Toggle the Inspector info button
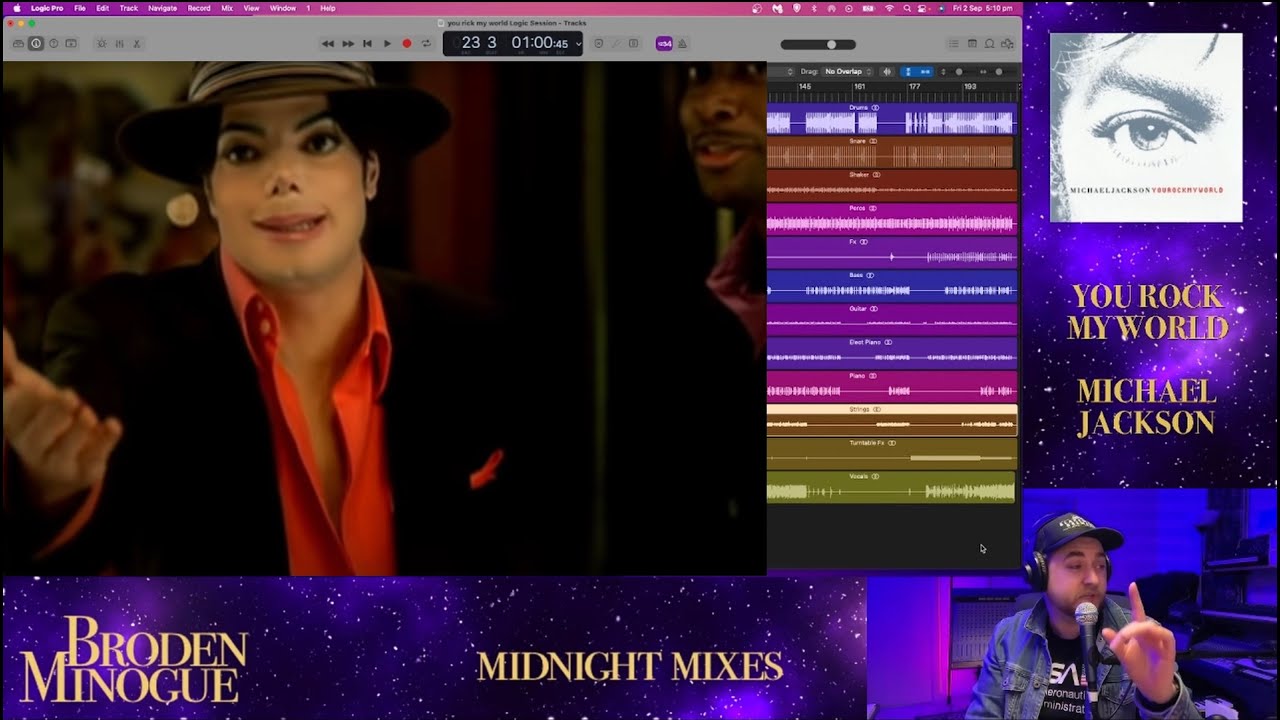The width and height of the screenshot is (1280, 720). pos(36,44)
